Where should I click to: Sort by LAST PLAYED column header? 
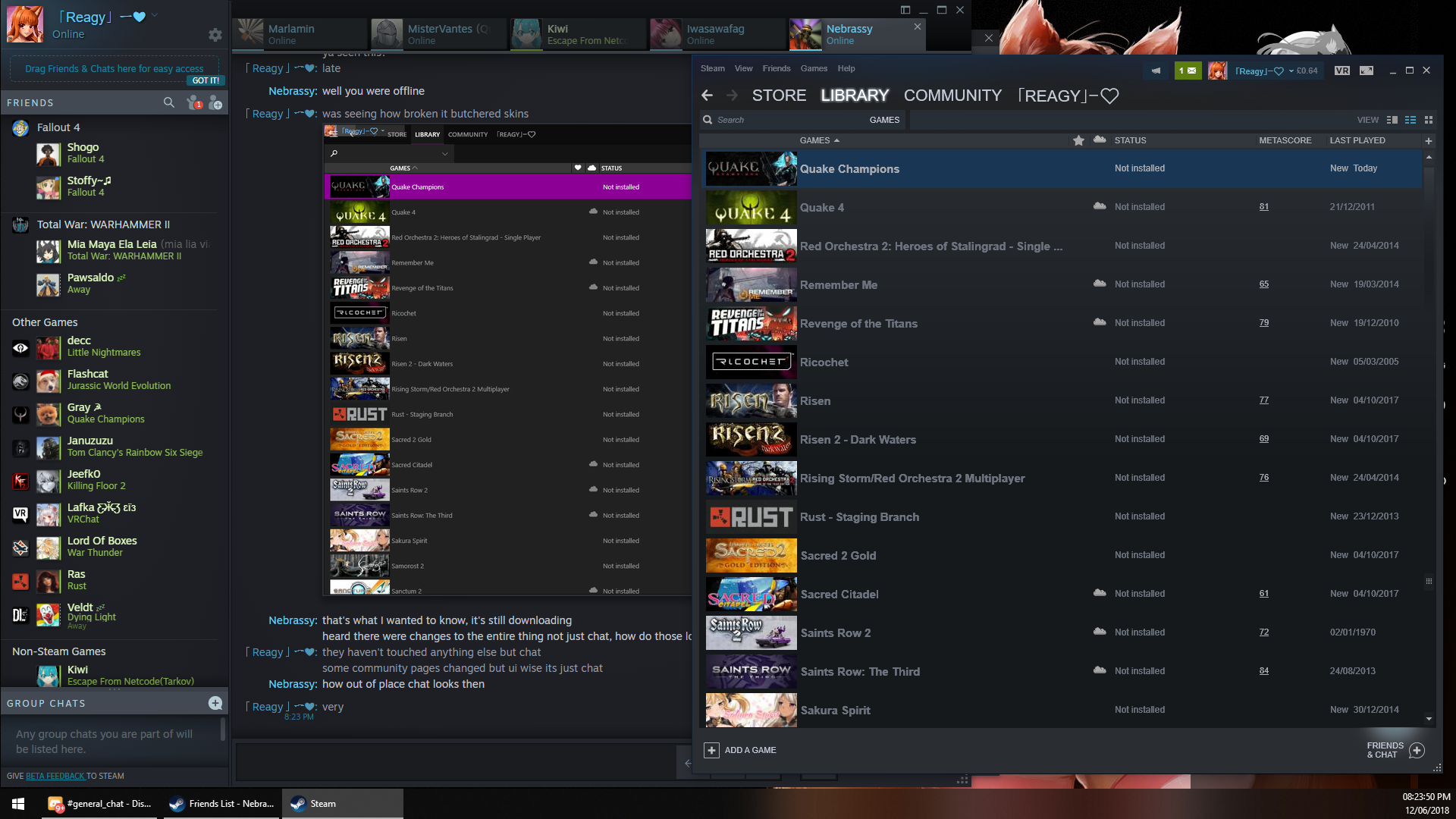pos(1357,140)
